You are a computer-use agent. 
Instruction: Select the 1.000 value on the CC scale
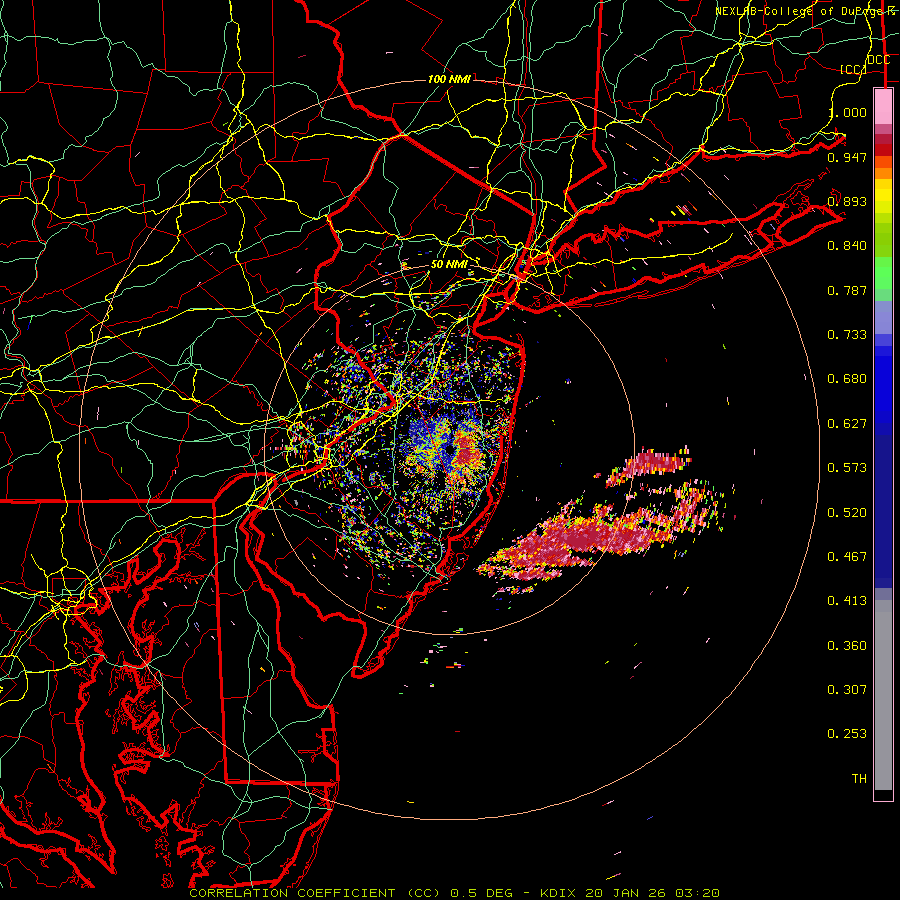[847, 112]
